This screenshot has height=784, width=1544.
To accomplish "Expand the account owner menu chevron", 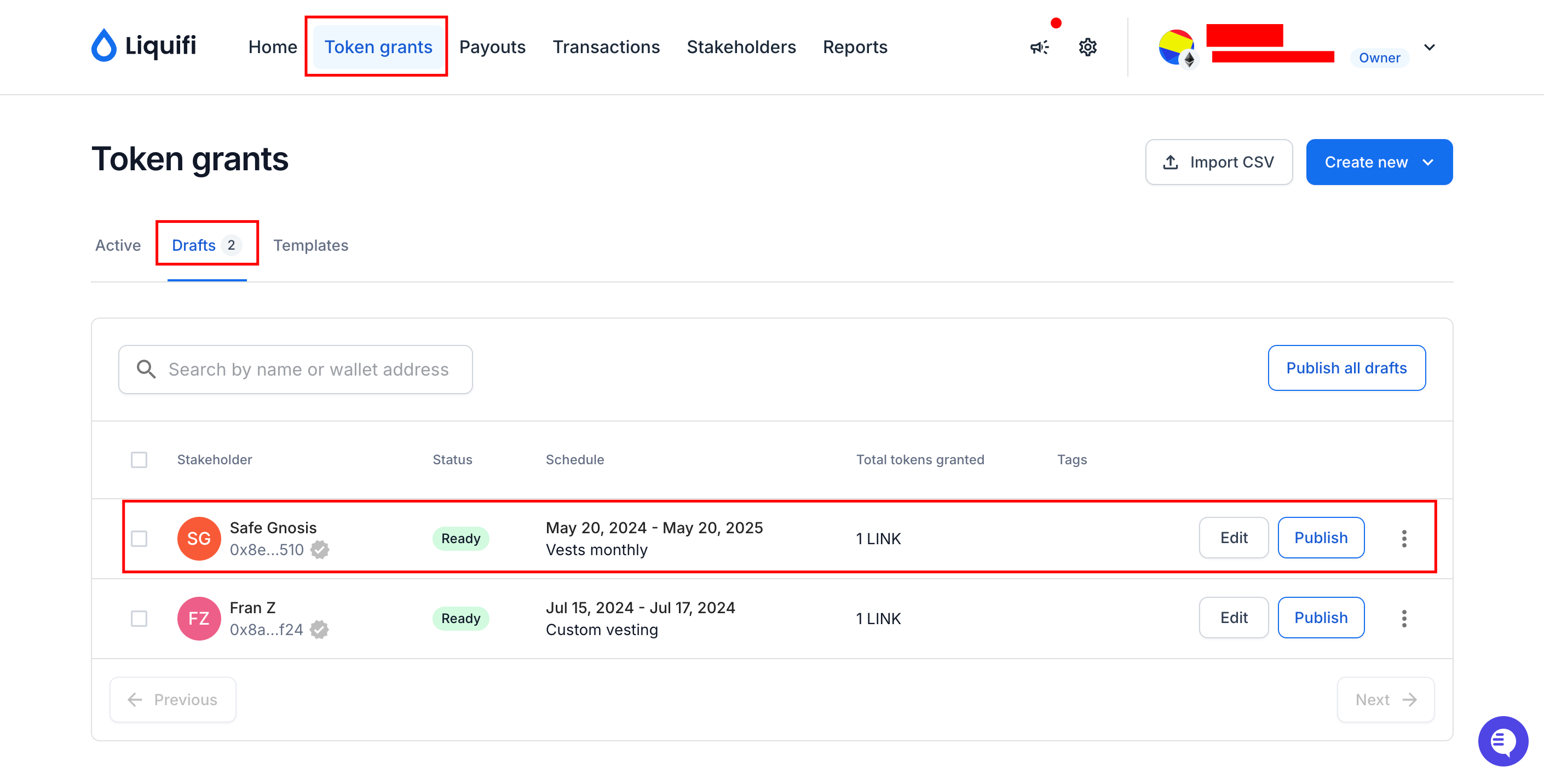I will 1429,47.
